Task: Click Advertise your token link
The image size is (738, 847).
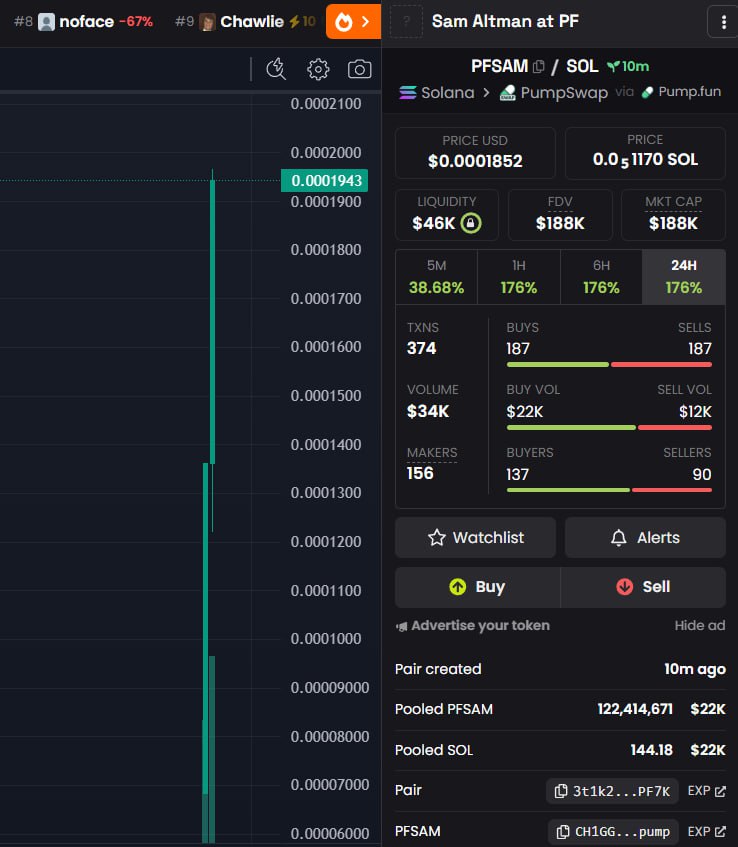Action: tap(473, 626)
